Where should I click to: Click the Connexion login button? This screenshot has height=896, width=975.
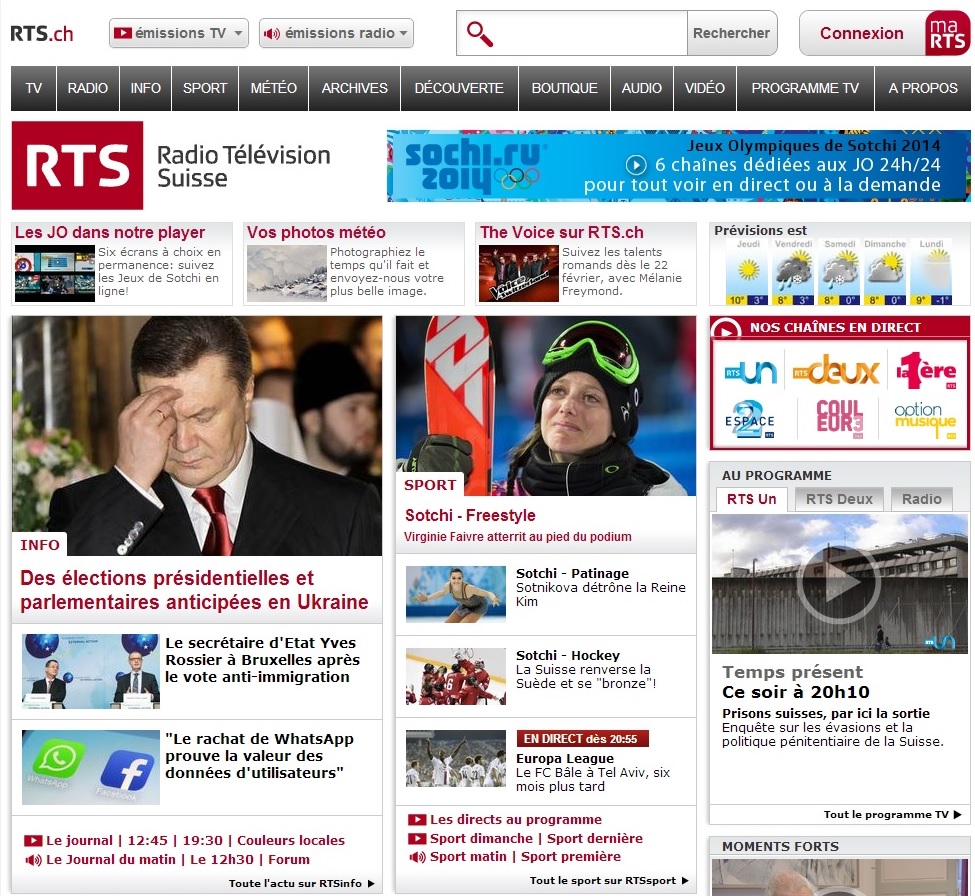tap(861, 33)
